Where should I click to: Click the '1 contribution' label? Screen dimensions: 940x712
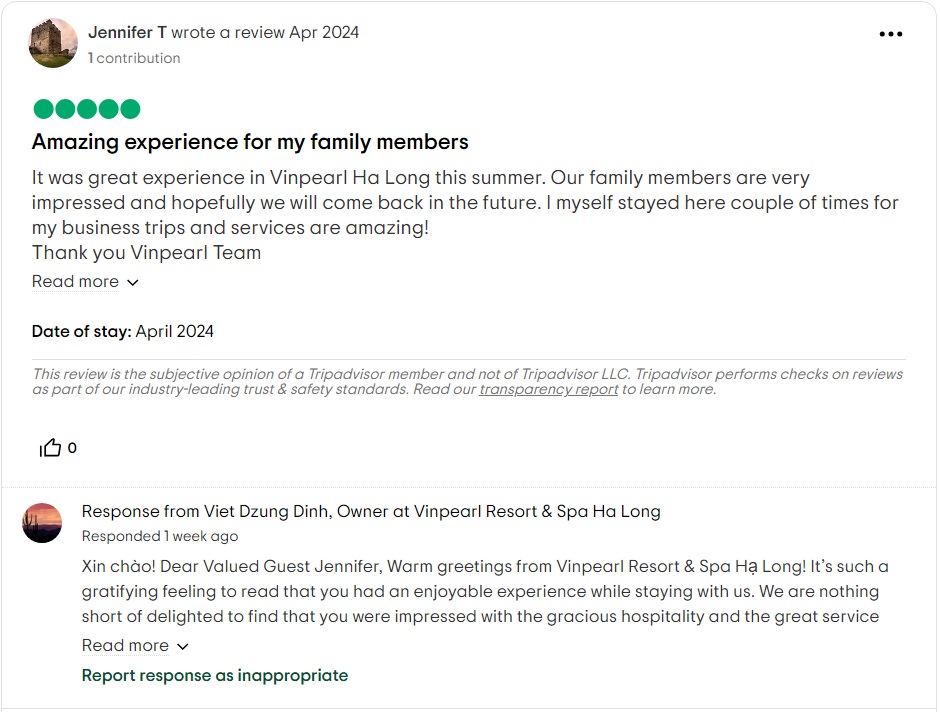point(134,57)
